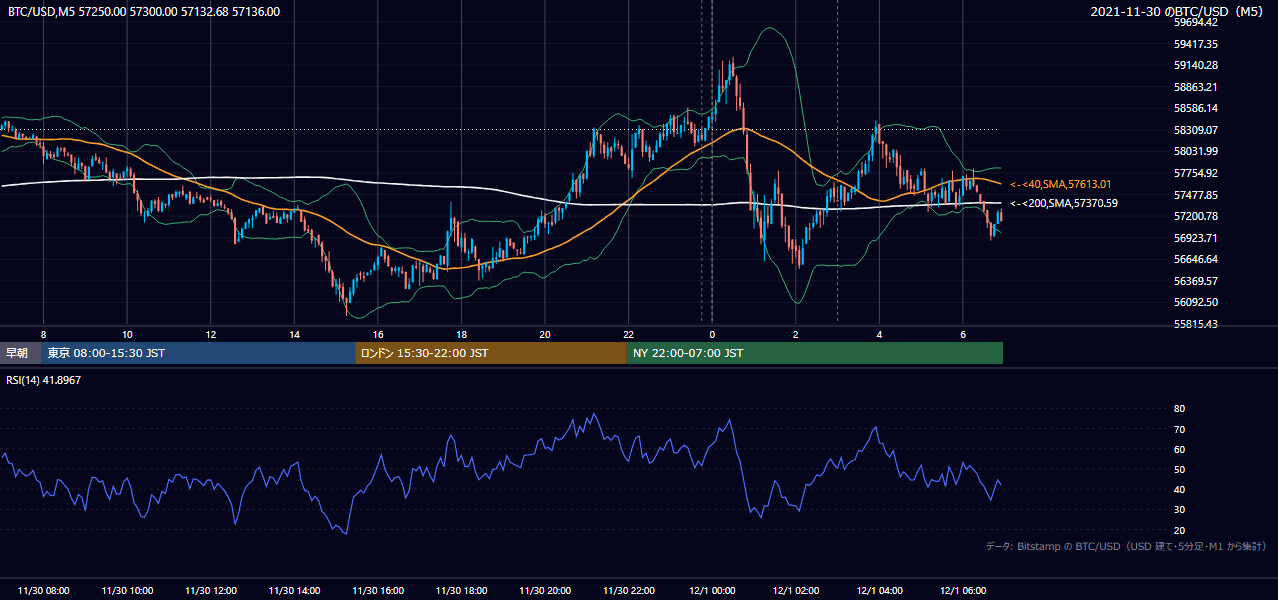Click price axis value 57754.92

(1195, 173)
